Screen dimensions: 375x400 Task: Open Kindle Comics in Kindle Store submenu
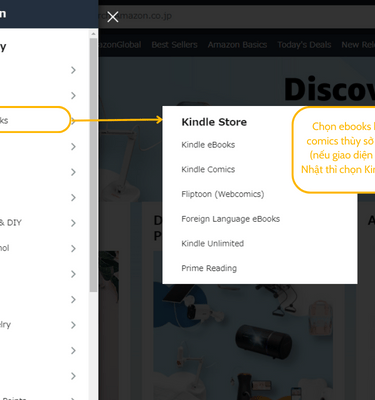pos(208,169)
